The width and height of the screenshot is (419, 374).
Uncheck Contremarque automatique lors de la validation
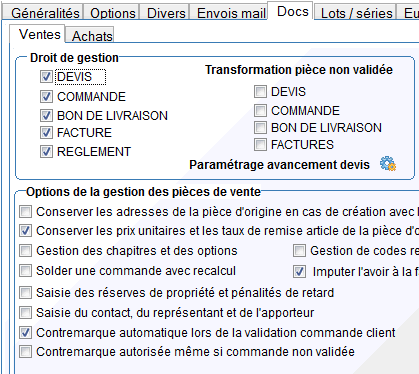[x=25, y=333]
